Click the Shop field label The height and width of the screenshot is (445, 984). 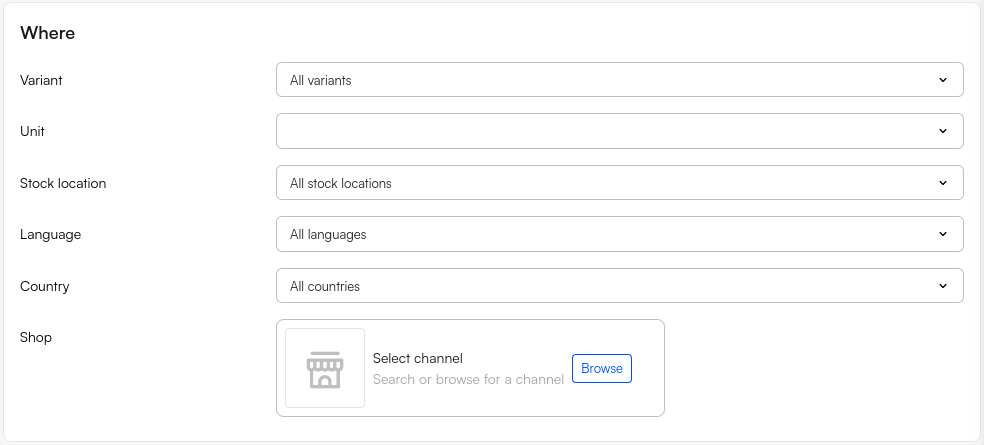coord(36,337)
